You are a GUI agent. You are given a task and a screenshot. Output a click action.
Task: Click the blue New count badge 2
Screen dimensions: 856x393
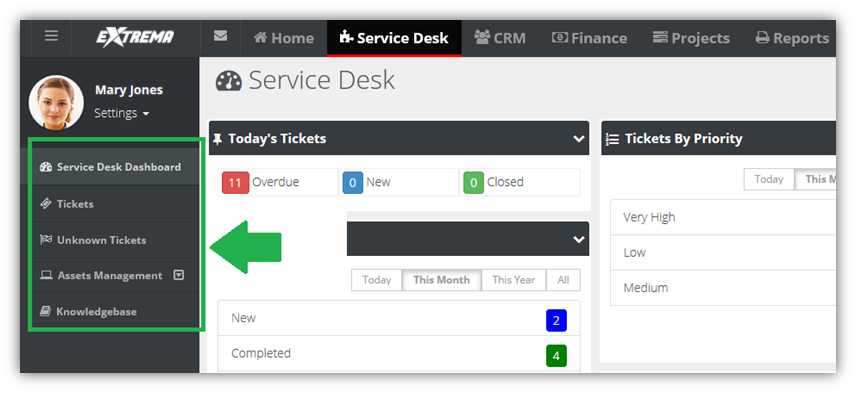coord(556,320)
